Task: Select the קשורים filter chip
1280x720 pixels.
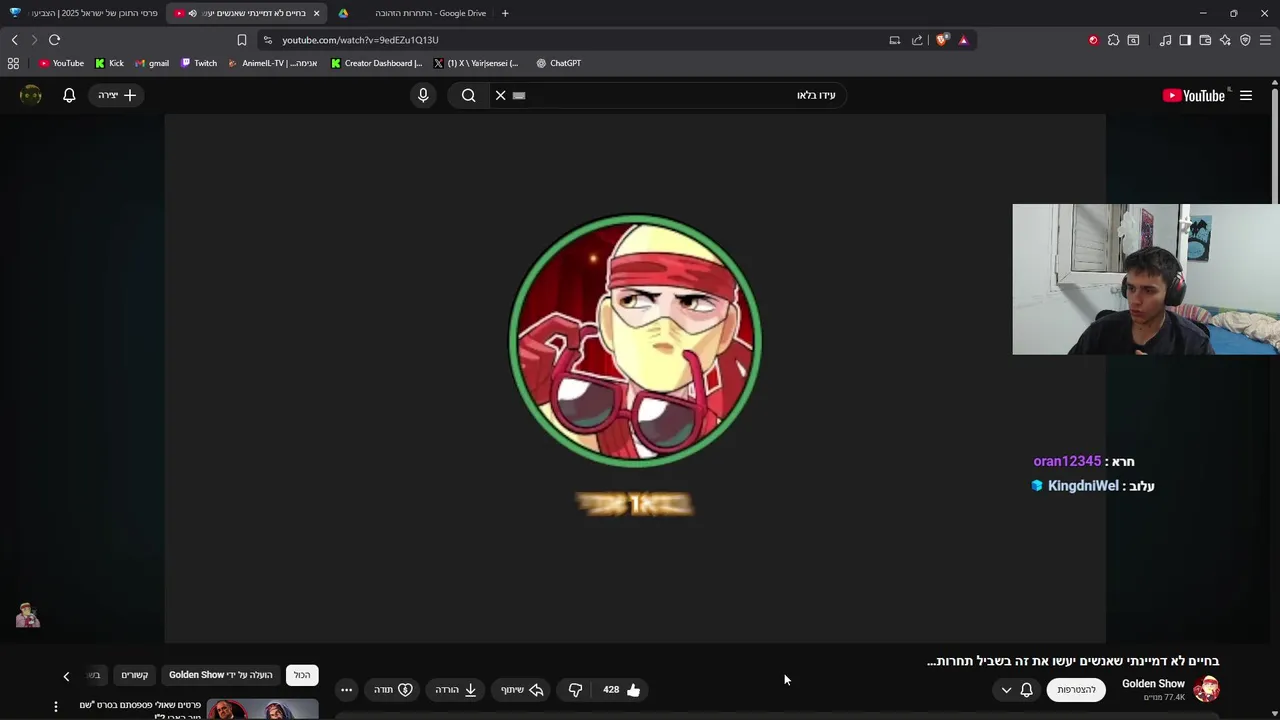Action: click(135, 675)
